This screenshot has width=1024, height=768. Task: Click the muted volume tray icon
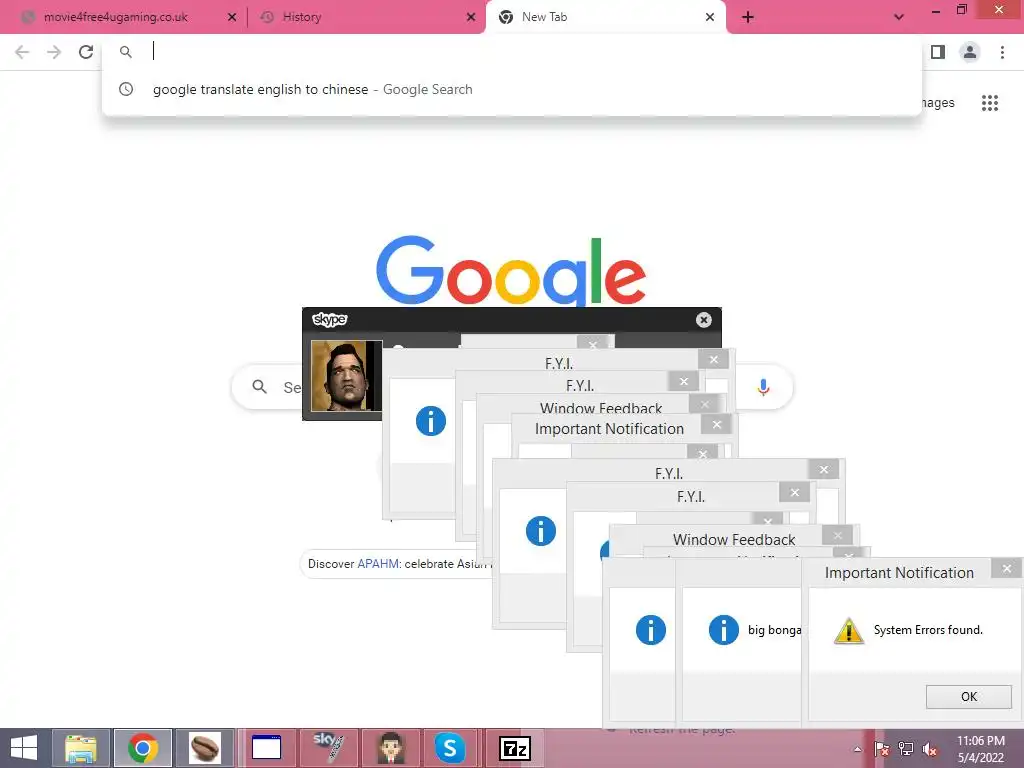click(930, 749)
